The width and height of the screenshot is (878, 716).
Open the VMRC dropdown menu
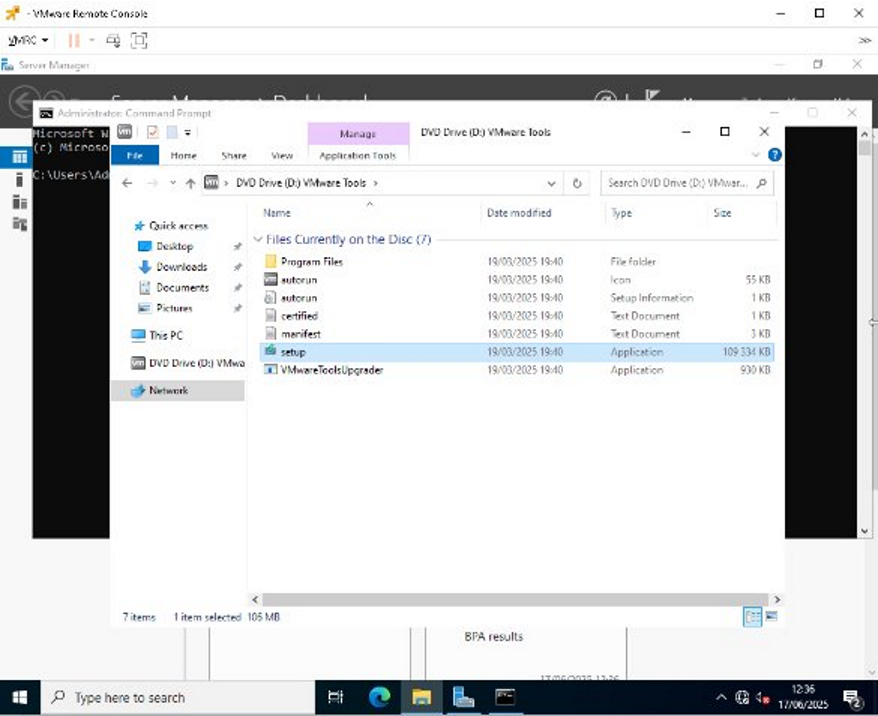[28, 40]
